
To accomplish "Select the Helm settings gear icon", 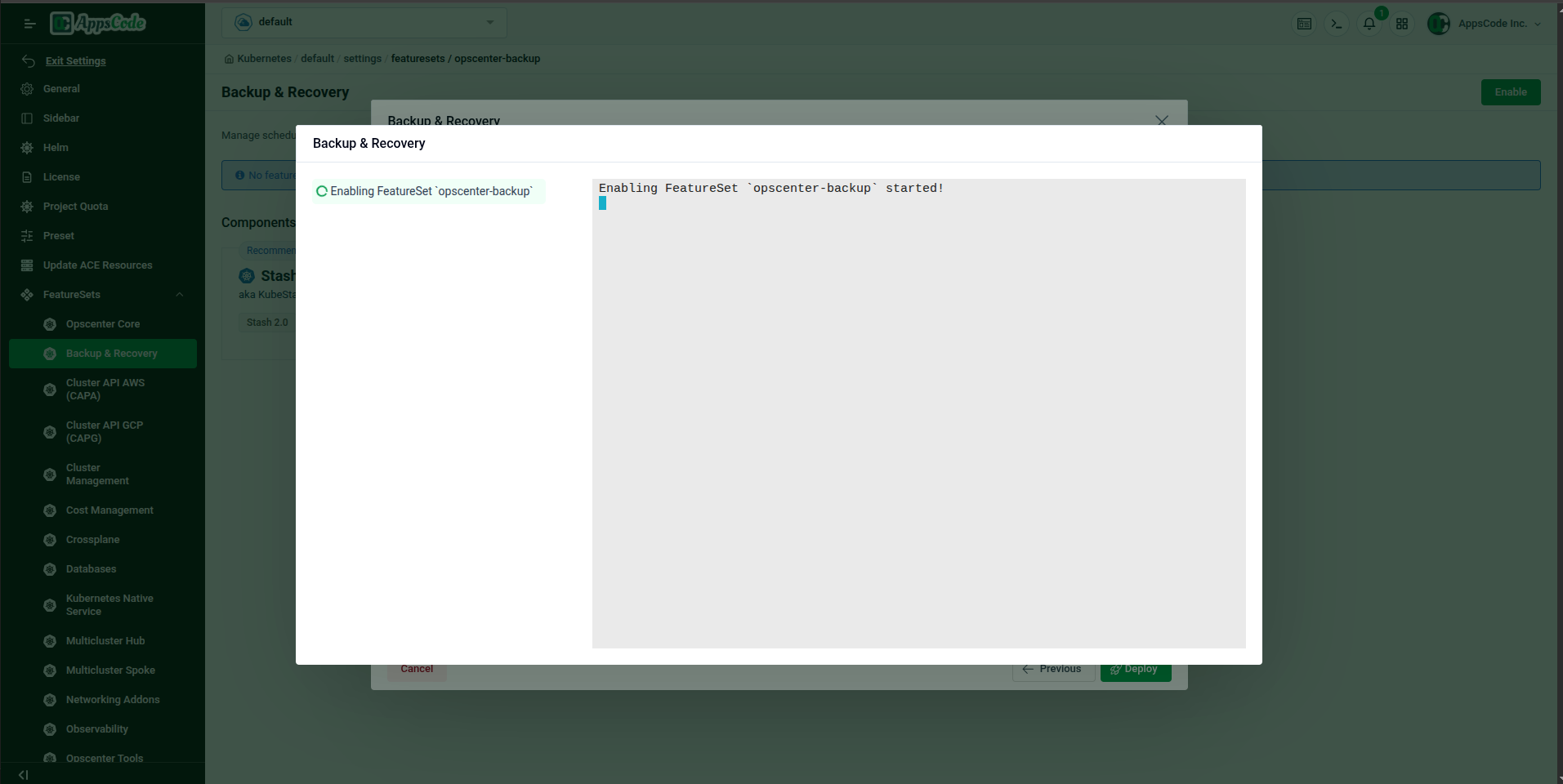I will [x=27, y=147].
